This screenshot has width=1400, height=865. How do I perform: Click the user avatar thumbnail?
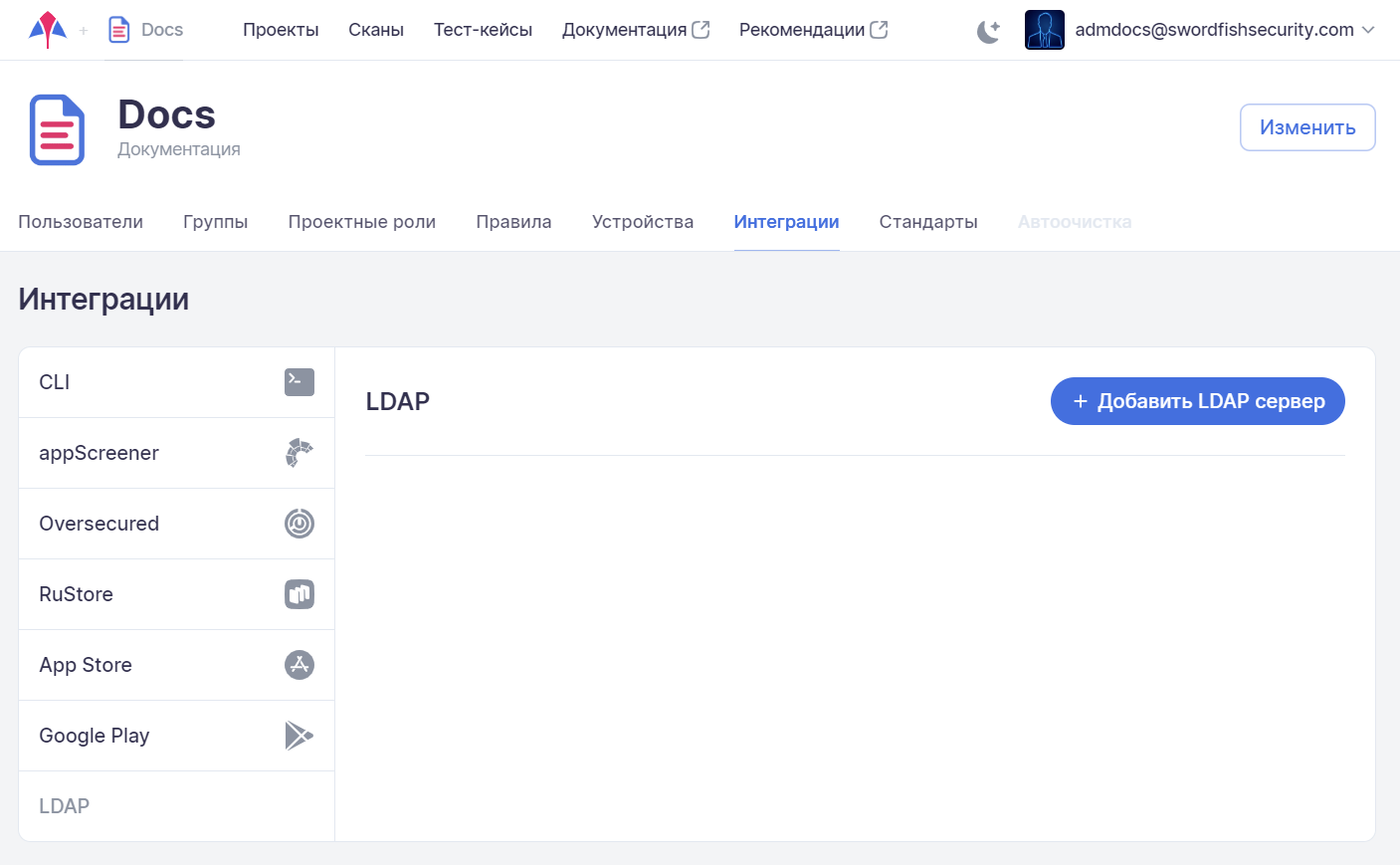pos(1044,30)
